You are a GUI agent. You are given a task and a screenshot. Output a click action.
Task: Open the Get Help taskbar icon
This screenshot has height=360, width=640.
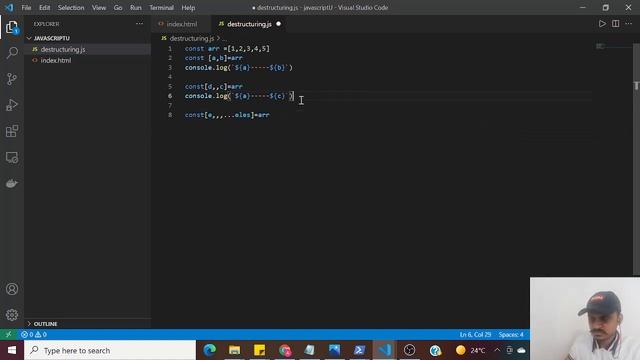pos(435,350)
